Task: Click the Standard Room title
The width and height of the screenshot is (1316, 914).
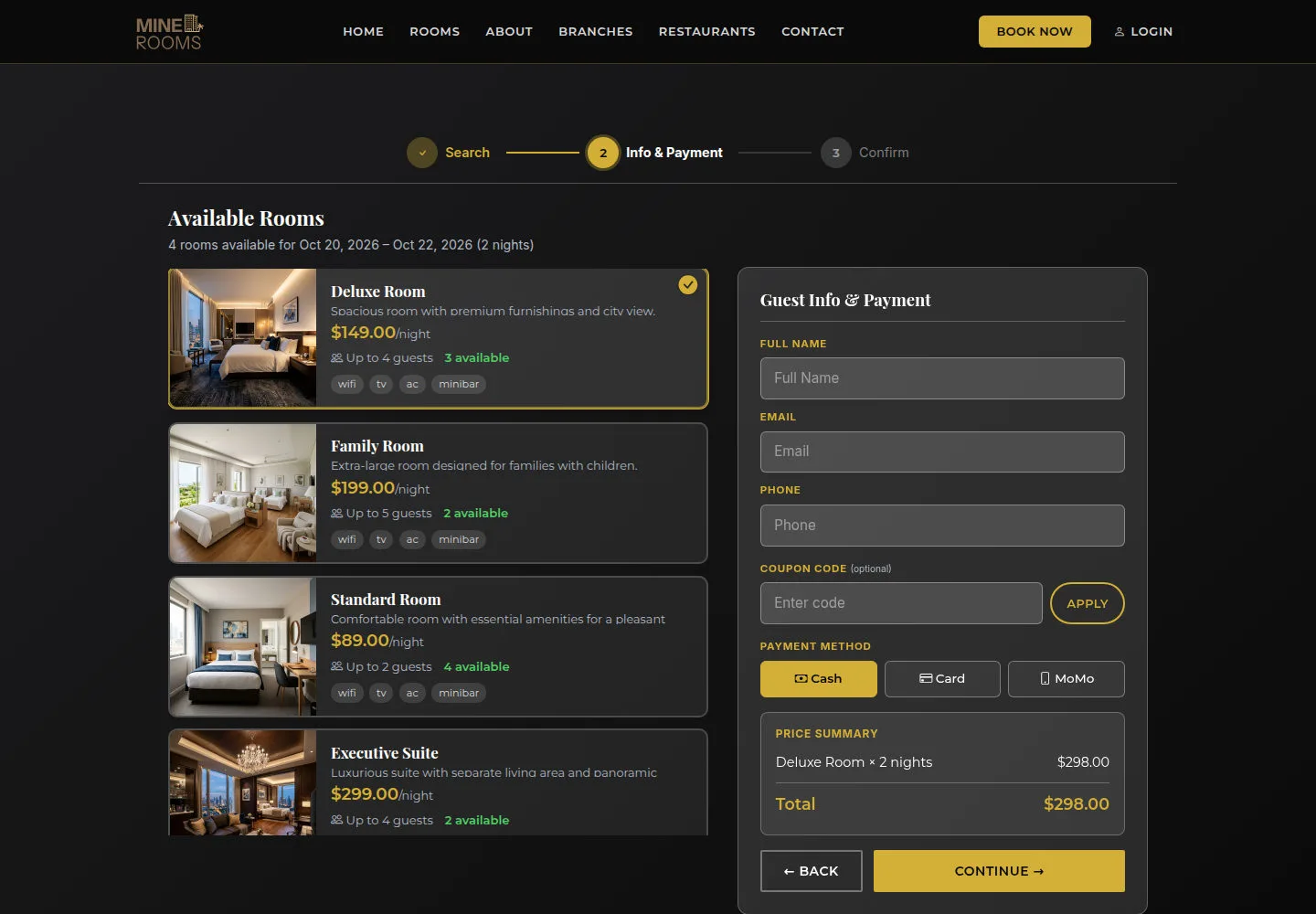Action: 386,600
